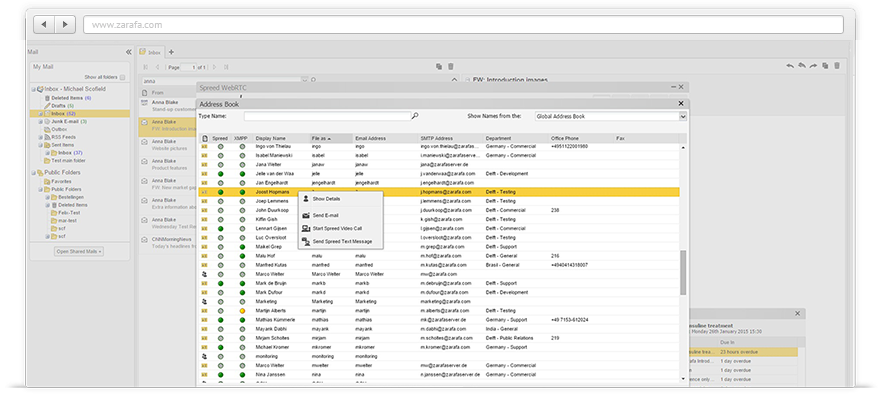Expand the Bestellingen folder node
The width and height of the screenshot is (884, 394).
47,197
